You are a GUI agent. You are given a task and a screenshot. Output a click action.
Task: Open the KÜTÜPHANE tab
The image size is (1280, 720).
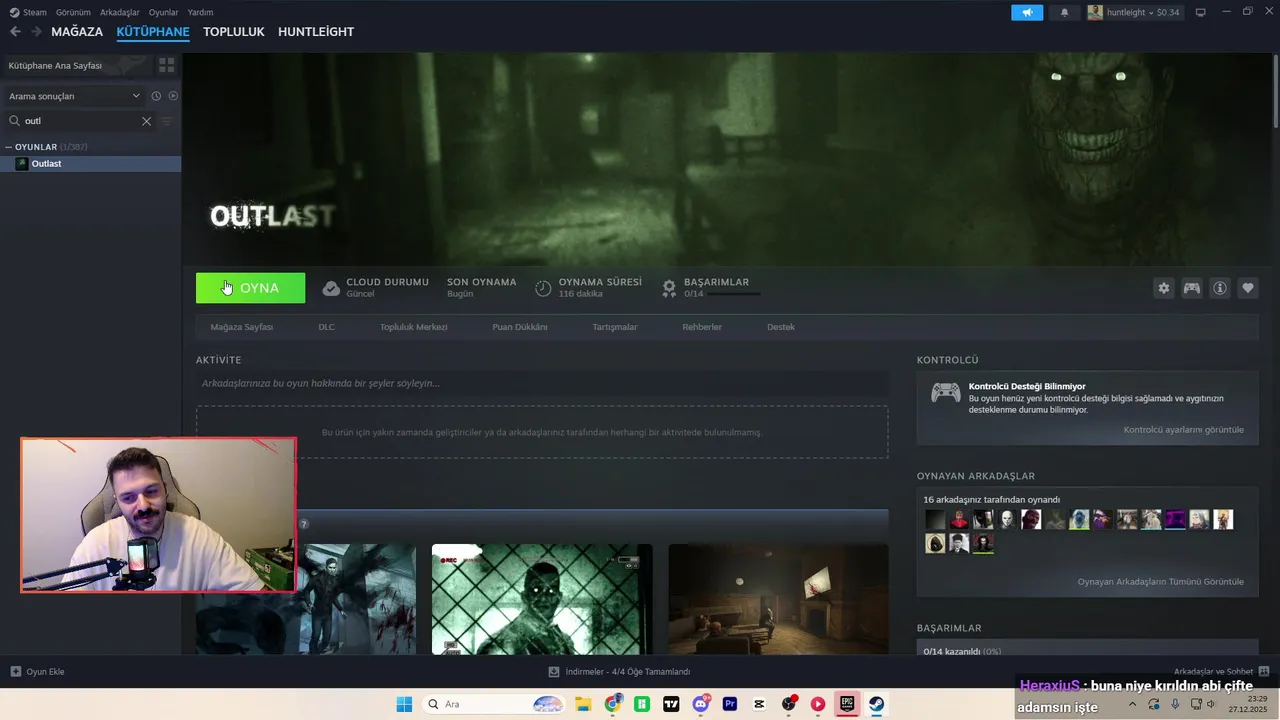(153, 32)
